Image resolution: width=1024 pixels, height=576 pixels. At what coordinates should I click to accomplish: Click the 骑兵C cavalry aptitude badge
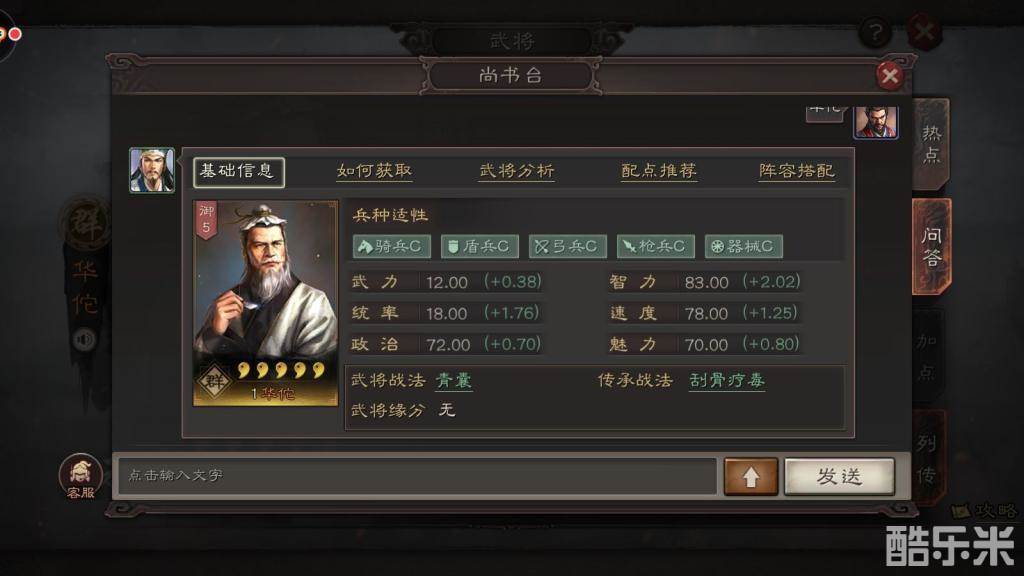(391, 246)
